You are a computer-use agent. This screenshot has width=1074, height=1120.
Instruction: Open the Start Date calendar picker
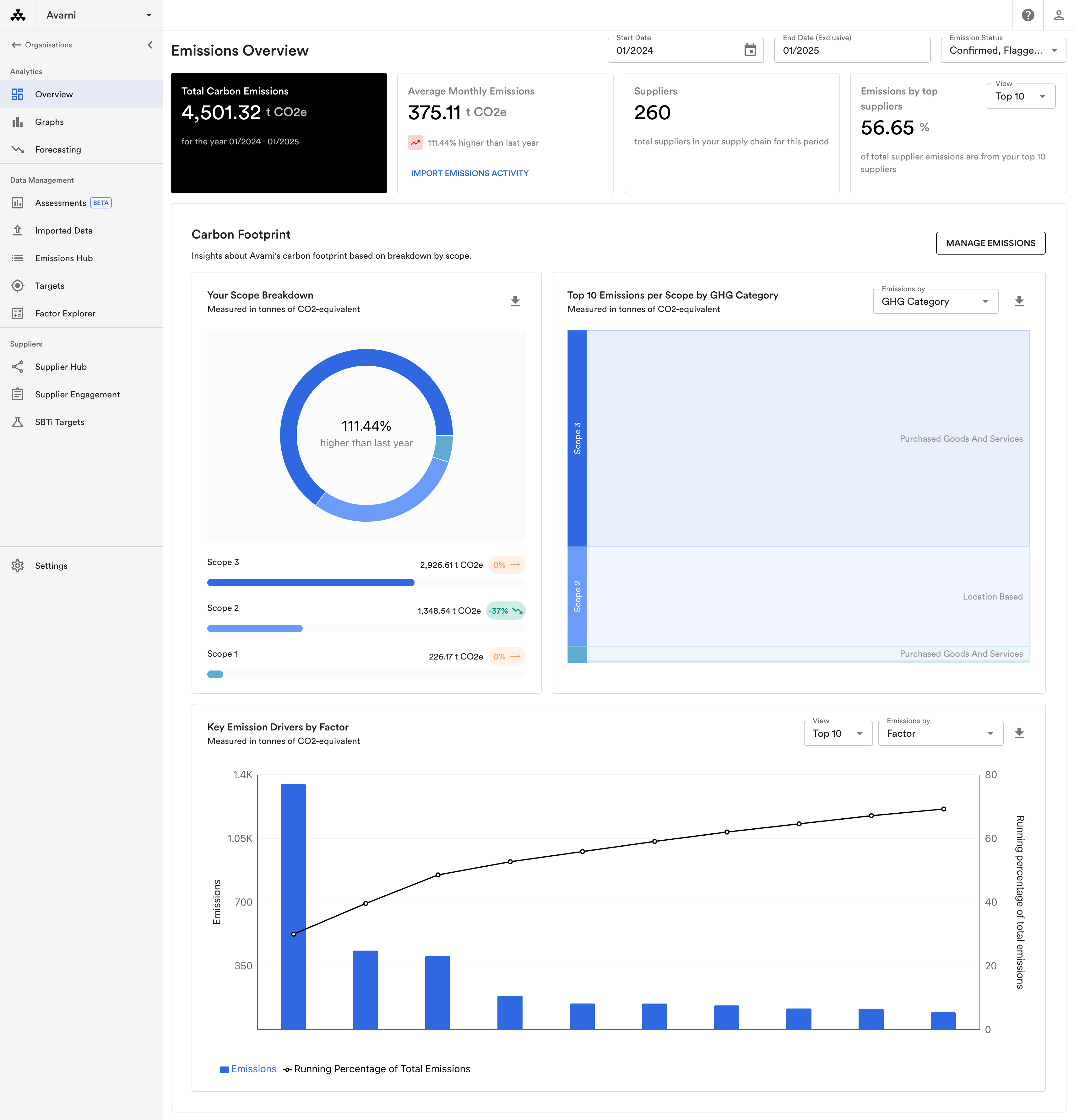[x=750, y=50]
